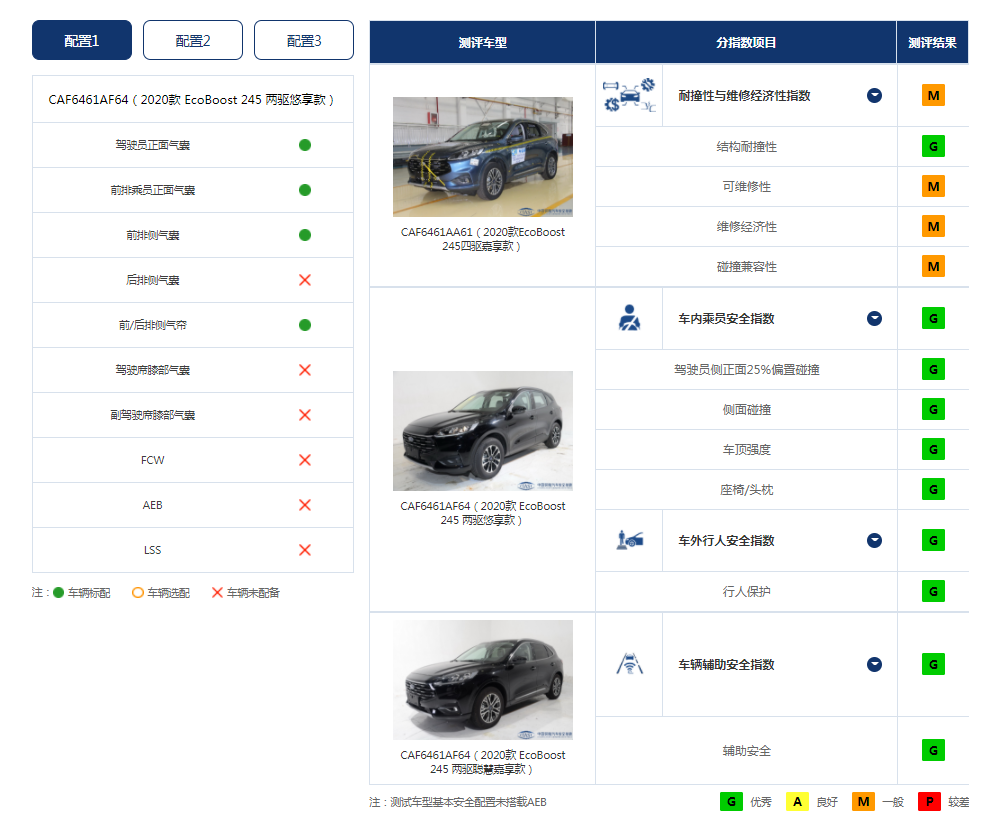Screen dimensions: 992x828
Task: Click the 侧面碰撞 row label
Action: tap(747, 409)
